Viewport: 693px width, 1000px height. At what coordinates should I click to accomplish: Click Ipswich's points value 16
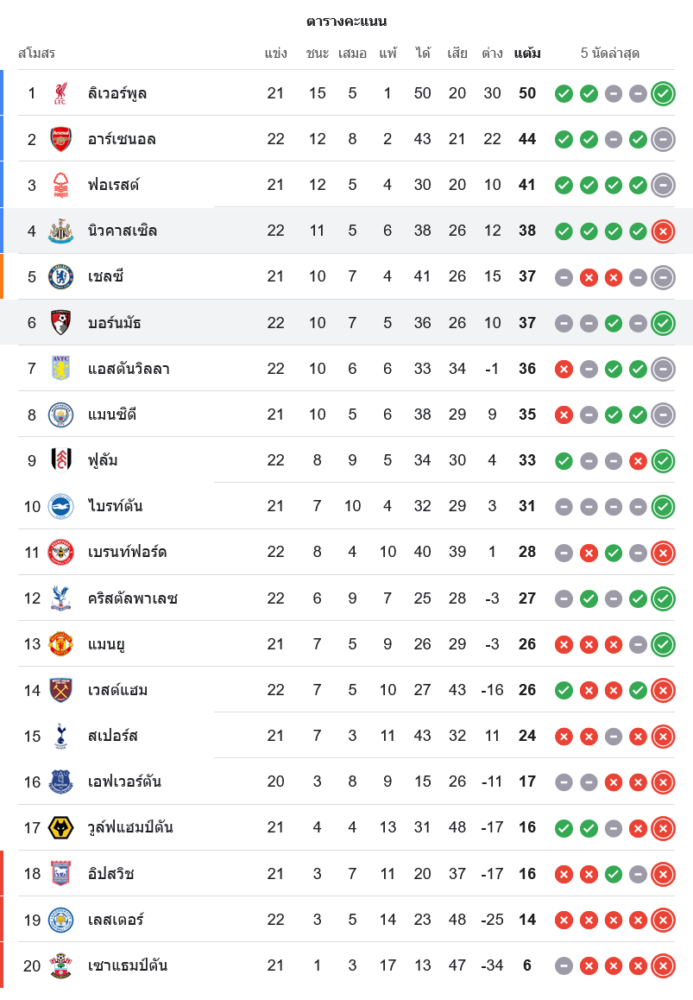pos(527,874)
